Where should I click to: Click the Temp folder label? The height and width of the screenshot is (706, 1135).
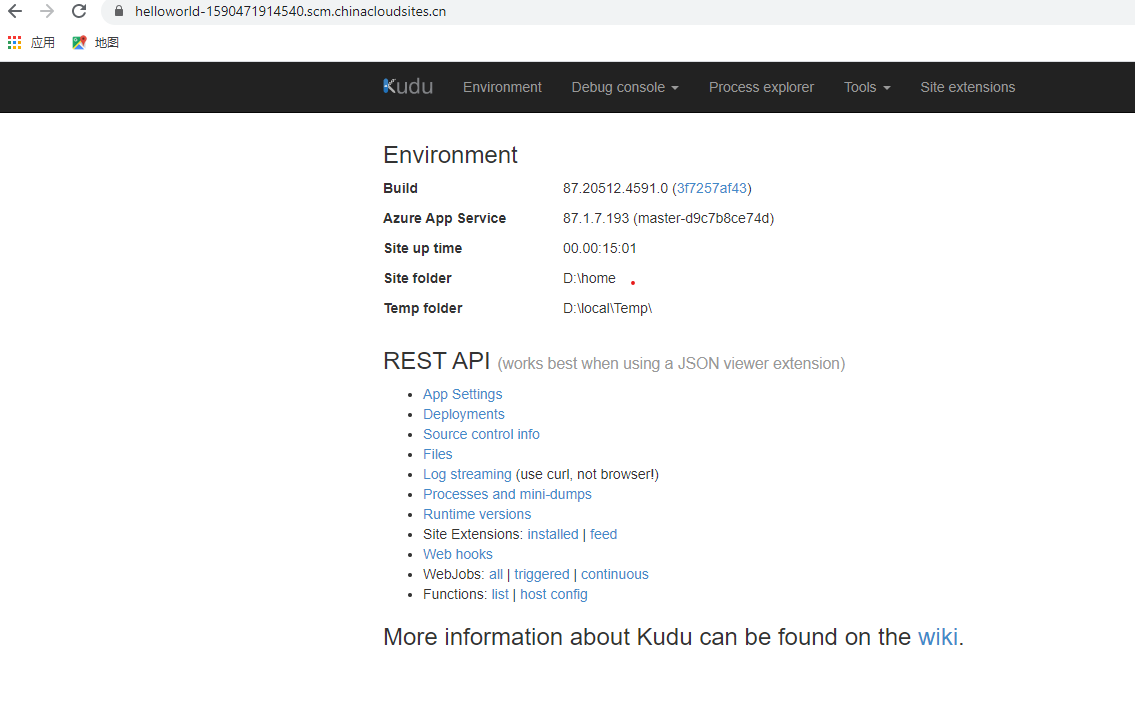point(423,308)
